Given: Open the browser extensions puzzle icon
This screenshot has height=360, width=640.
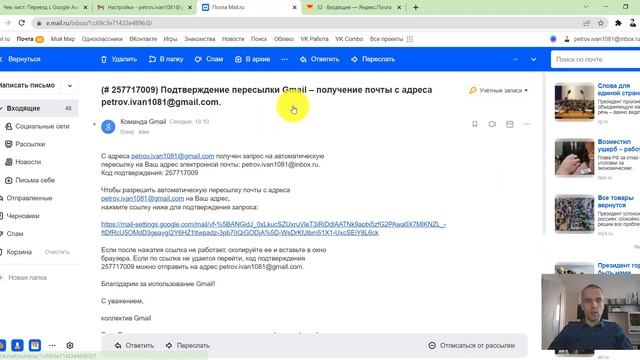Looking at the screenshot, I should point(618,23).
